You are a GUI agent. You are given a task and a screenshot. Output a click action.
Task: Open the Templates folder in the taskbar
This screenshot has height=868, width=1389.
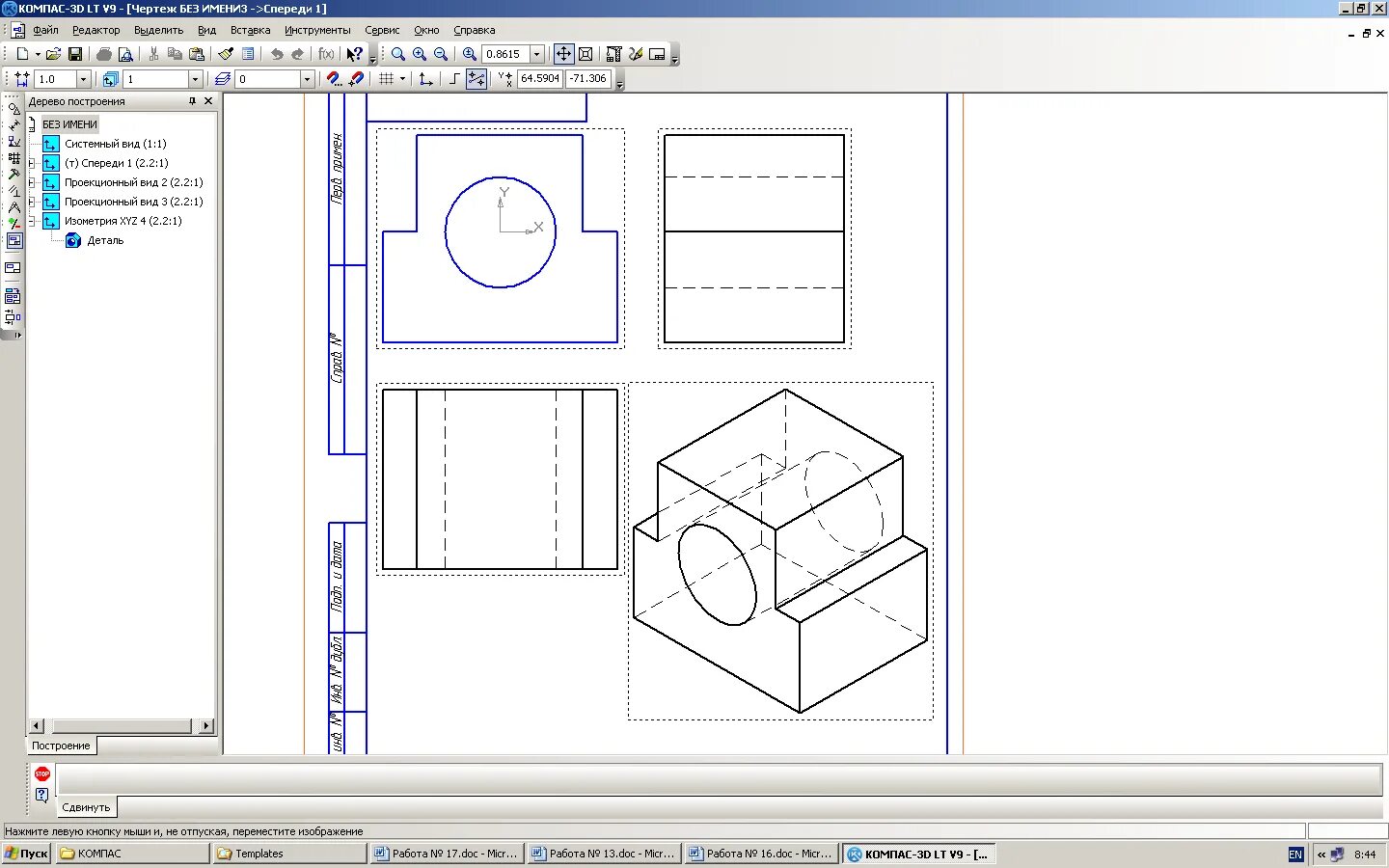[x=289, y=854]
